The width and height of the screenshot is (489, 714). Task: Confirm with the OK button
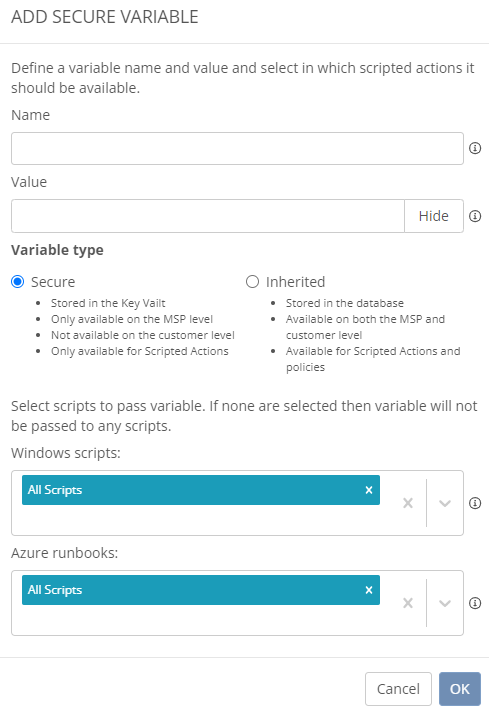tap(460, 689)
